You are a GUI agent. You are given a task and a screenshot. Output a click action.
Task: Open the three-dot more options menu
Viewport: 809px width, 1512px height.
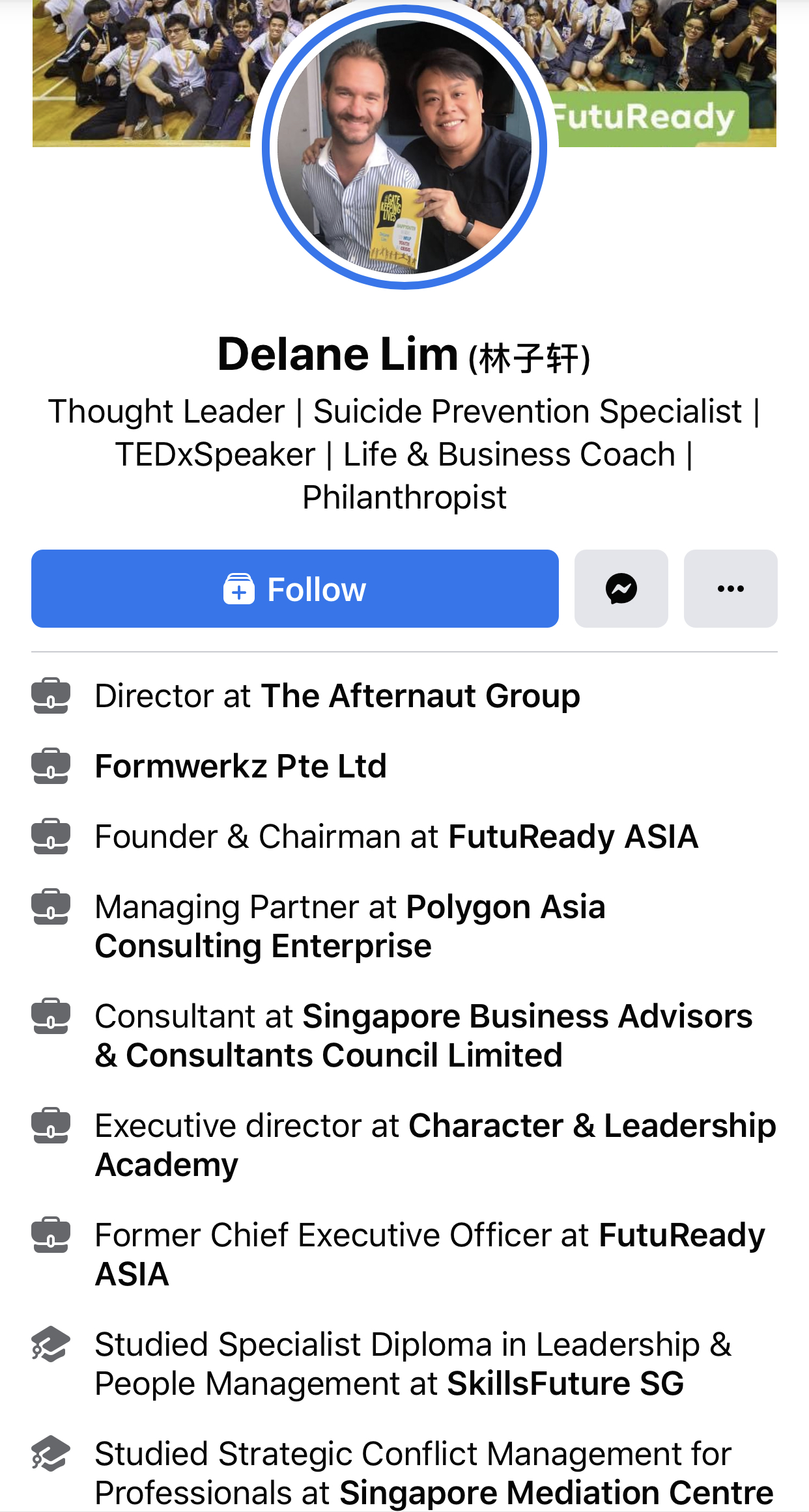click(730, 589)
